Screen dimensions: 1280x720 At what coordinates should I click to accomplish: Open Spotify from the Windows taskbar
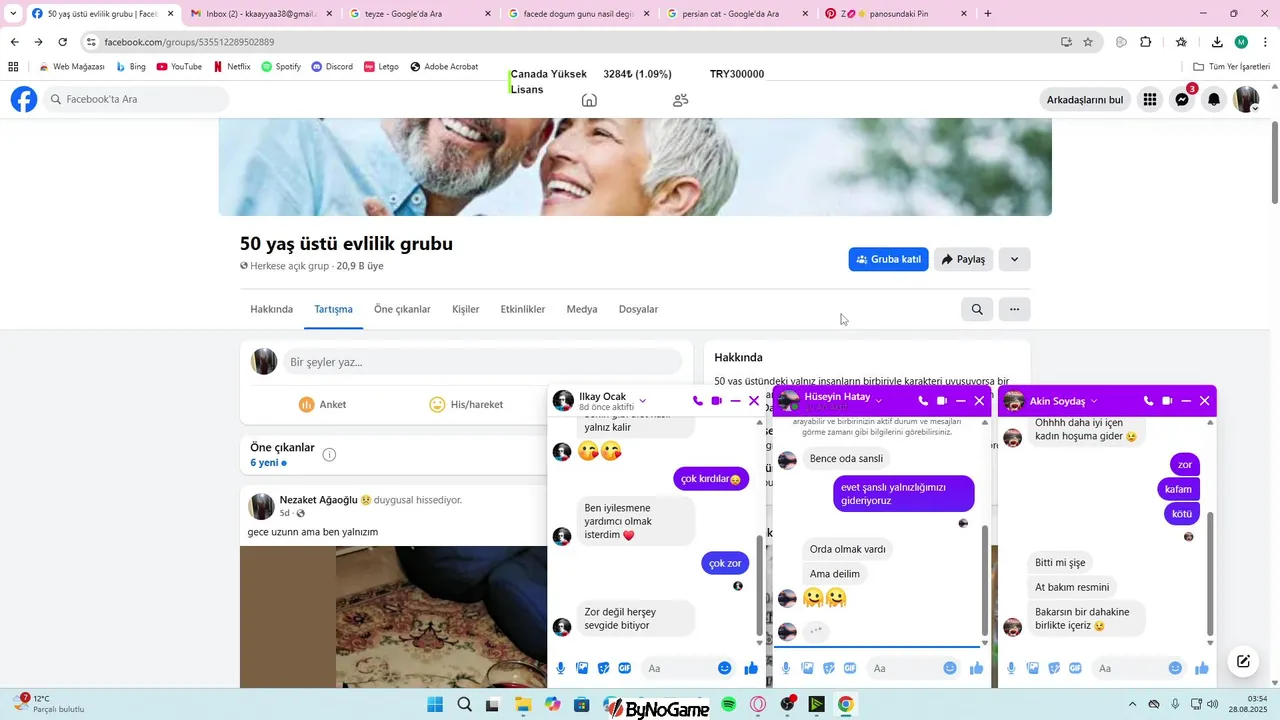[x=729, y=705]
